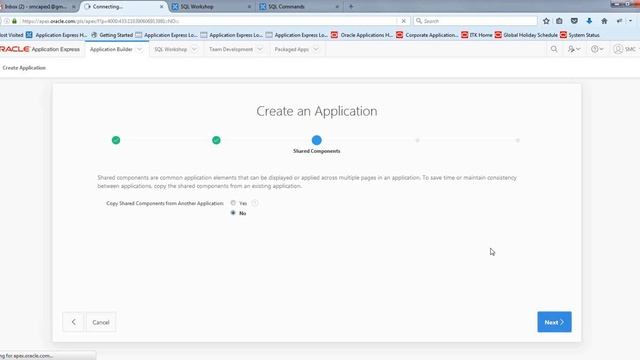
Task: Open a new browser tab with the plus icon
Action: click(351, 7)
